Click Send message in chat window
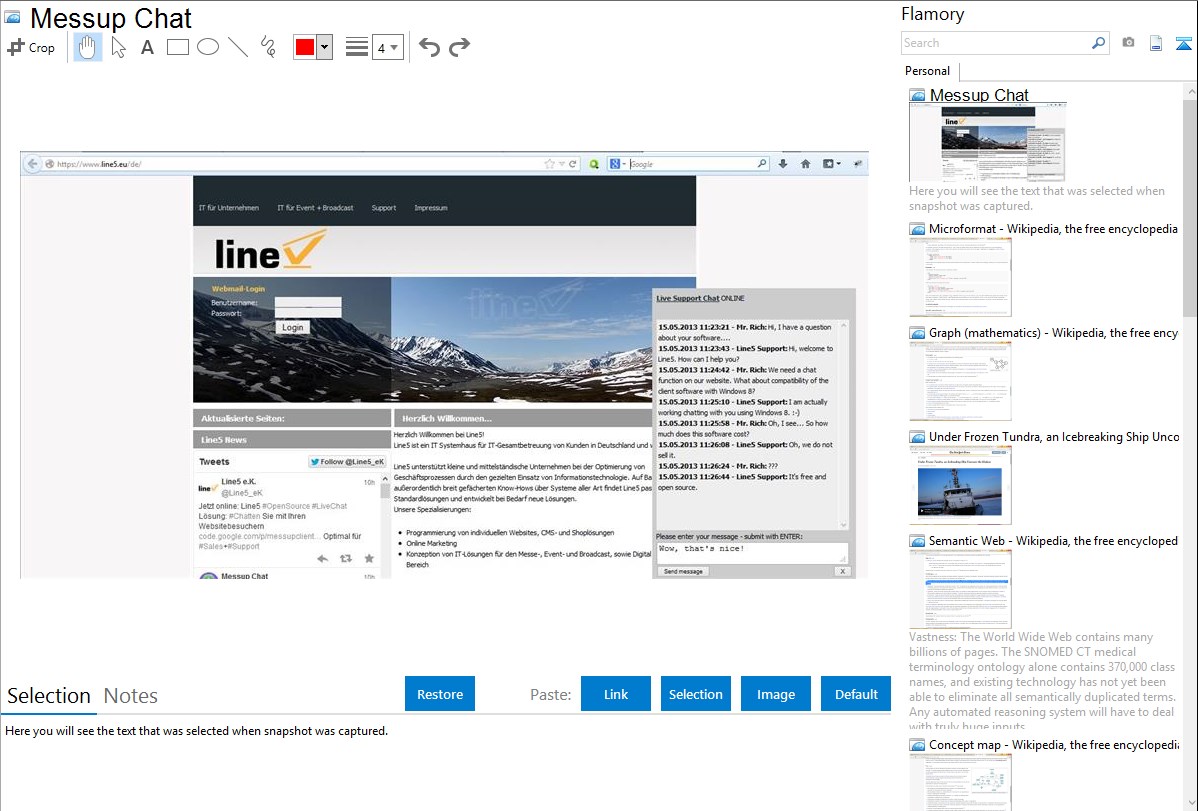 pyautogui.click(x=683, y=571)
